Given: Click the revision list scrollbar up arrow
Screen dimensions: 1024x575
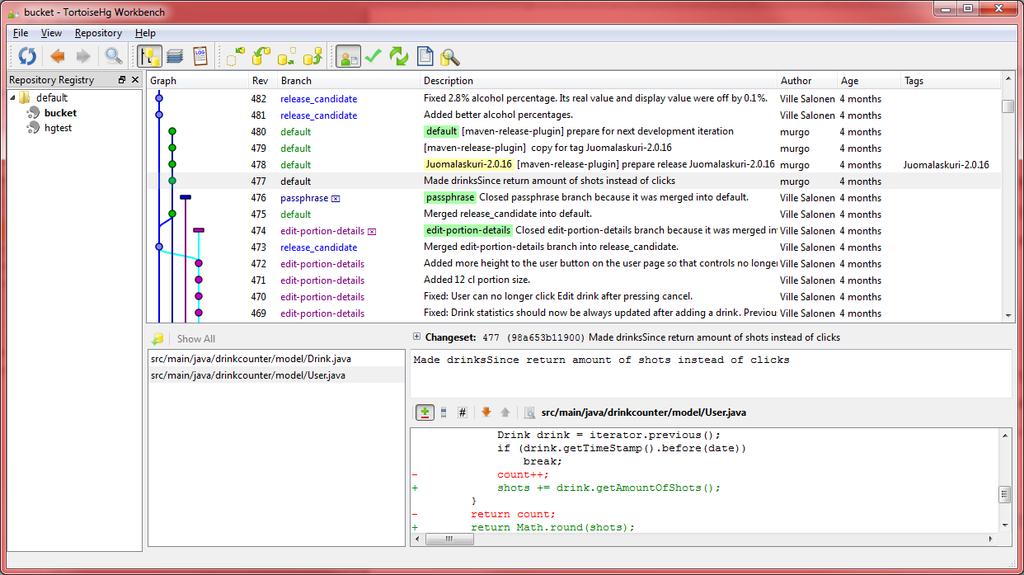Looking at the screenshot, I should coord(1008,78).
